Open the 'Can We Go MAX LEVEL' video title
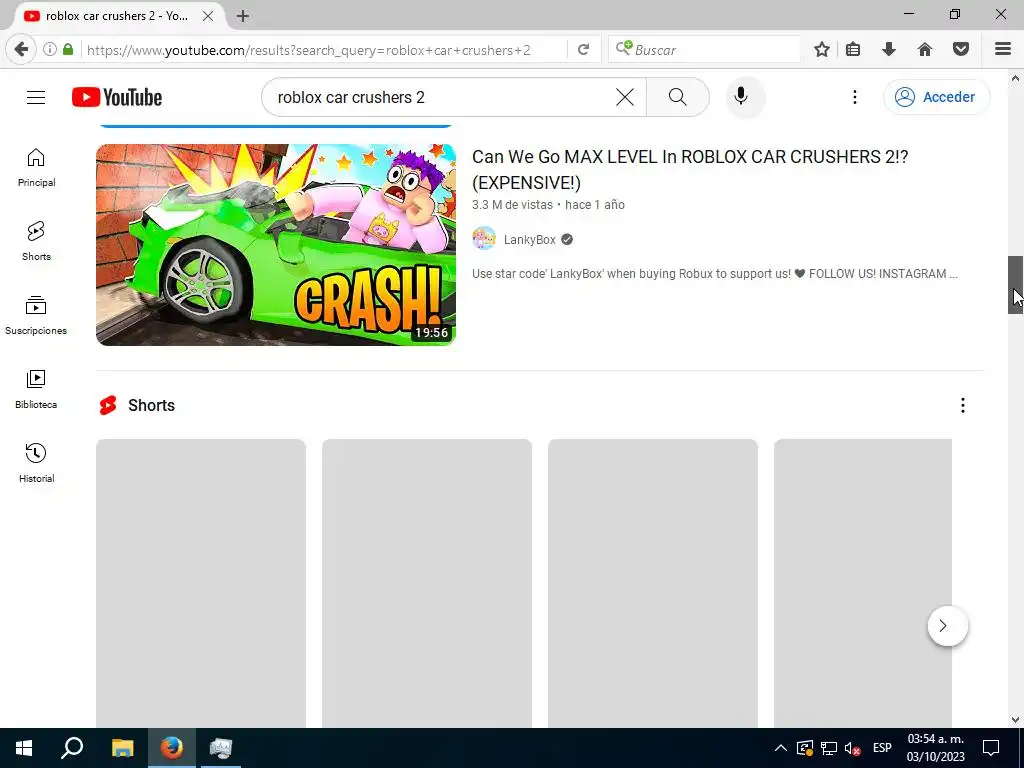Viewport: 1024px width, 768px height. click(x=690, y=170)
